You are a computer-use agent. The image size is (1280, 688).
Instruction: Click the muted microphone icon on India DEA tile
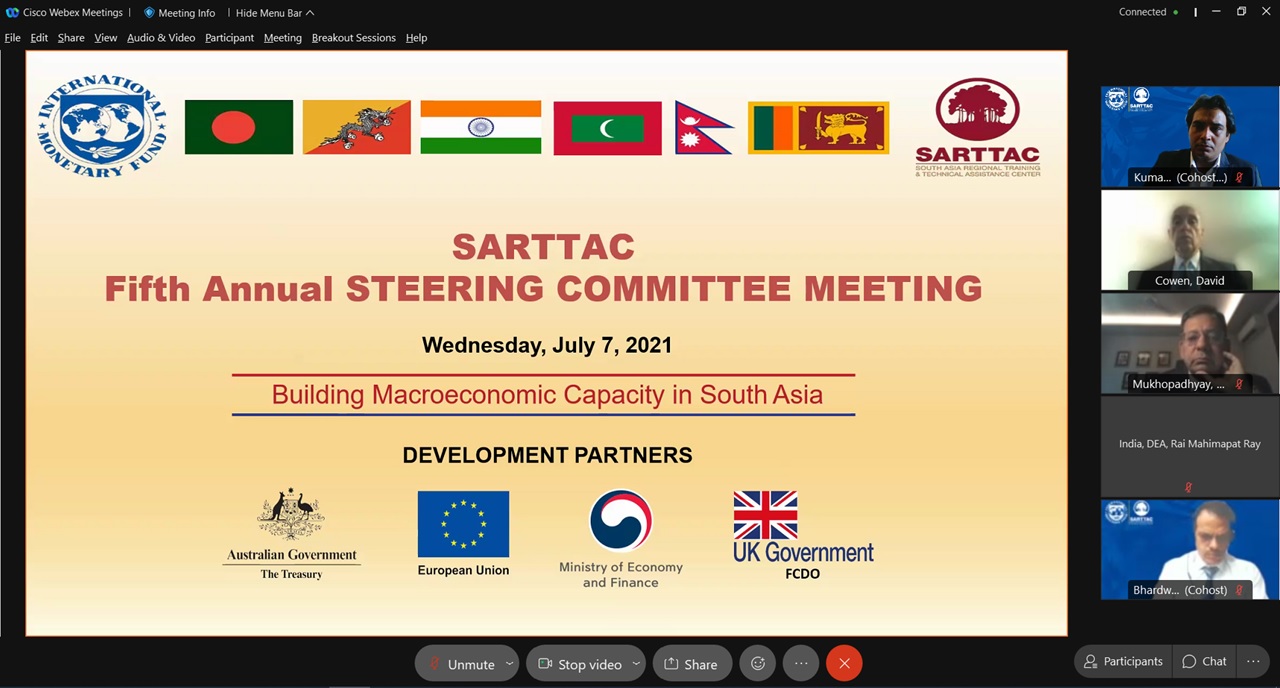(x=1188, y=487)
